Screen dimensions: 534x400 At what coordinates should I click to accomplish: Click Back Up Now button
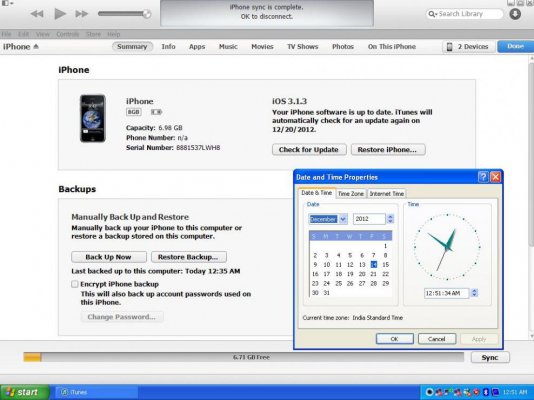(x=109, y=257)
